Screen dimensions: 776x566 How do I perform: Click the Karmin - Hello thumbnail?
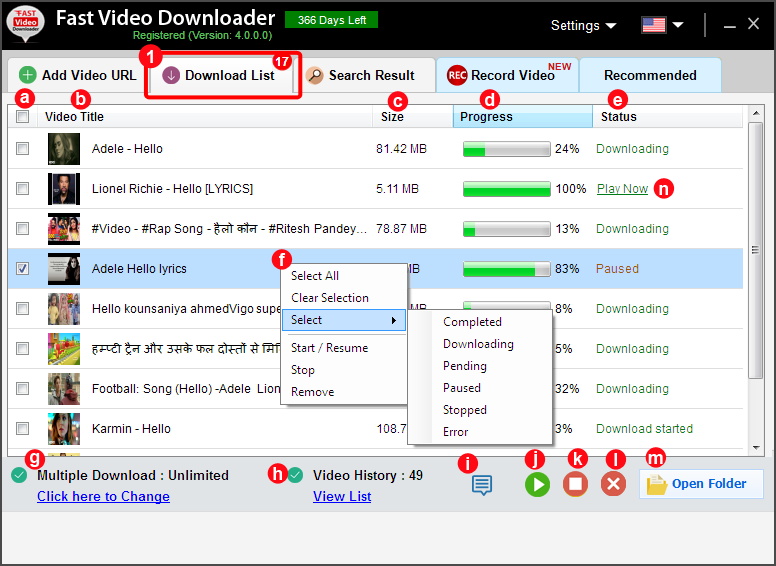coord(64,429)
